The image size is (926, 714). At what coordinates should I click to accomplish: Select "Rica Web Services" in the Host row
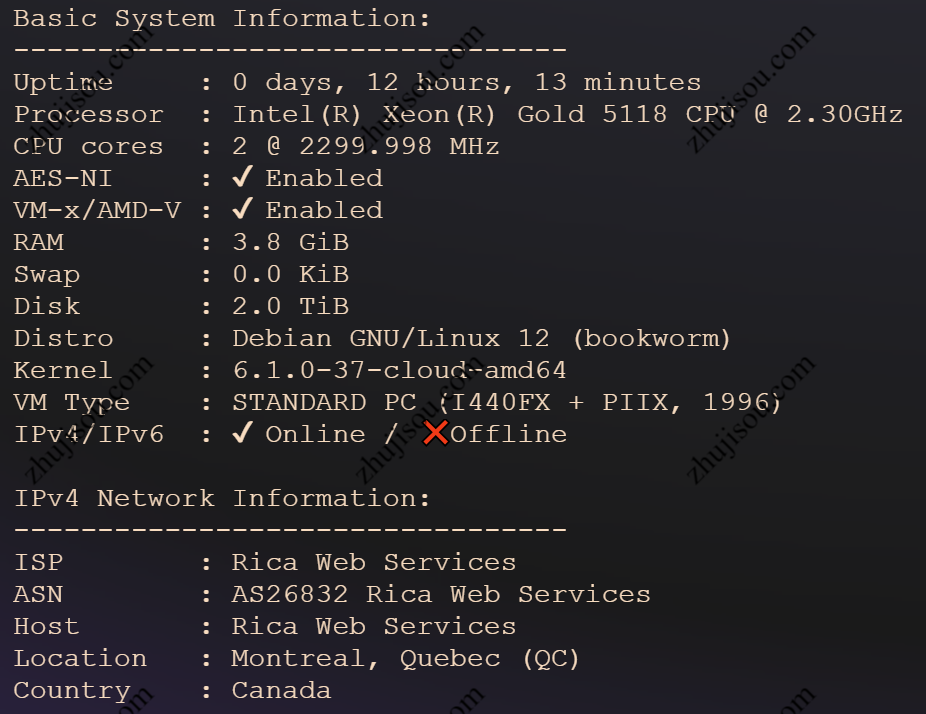click(x=374, y=626)
